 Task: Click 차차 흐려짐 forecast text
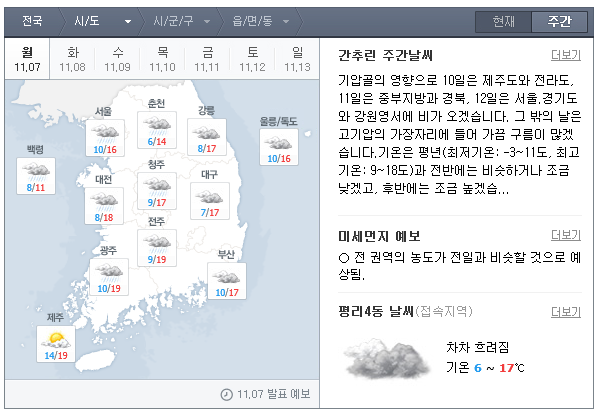(x=478, y=348)
